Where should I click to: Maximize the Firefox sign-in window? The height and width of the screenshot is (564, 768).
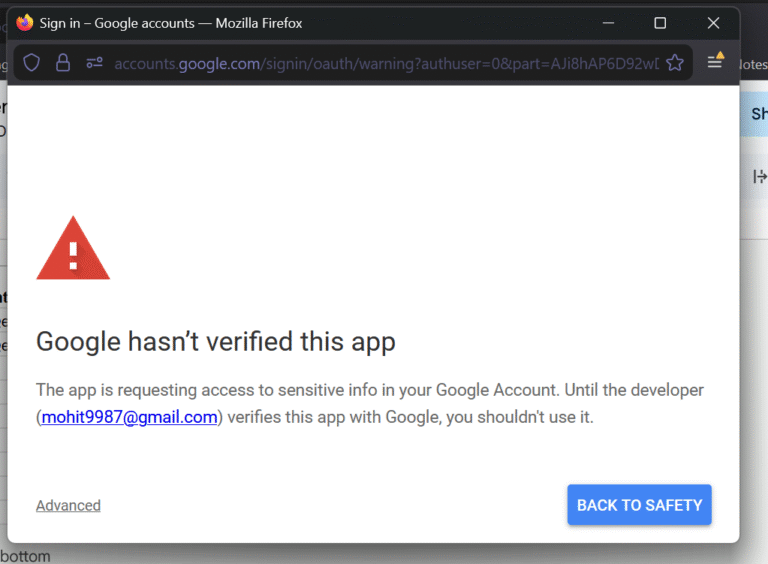point(660,23)
